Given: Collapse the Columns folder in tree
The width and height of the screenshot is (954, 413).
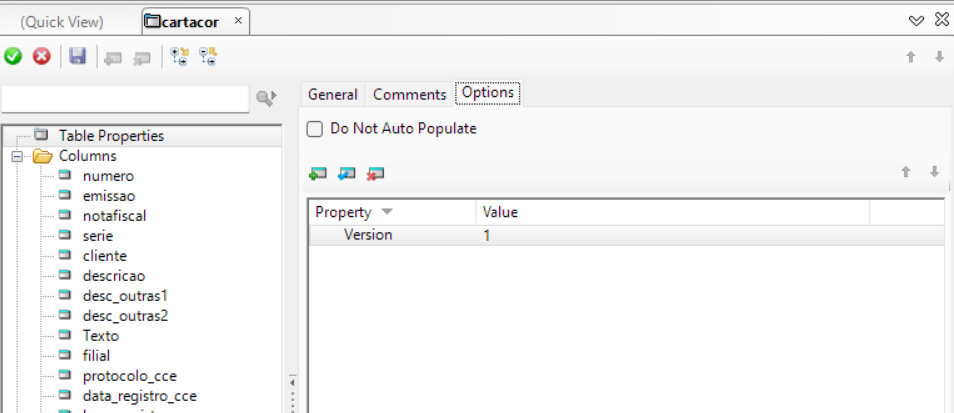Looking at the screenshot, I should pyautogui.click(x=17, y=157).
